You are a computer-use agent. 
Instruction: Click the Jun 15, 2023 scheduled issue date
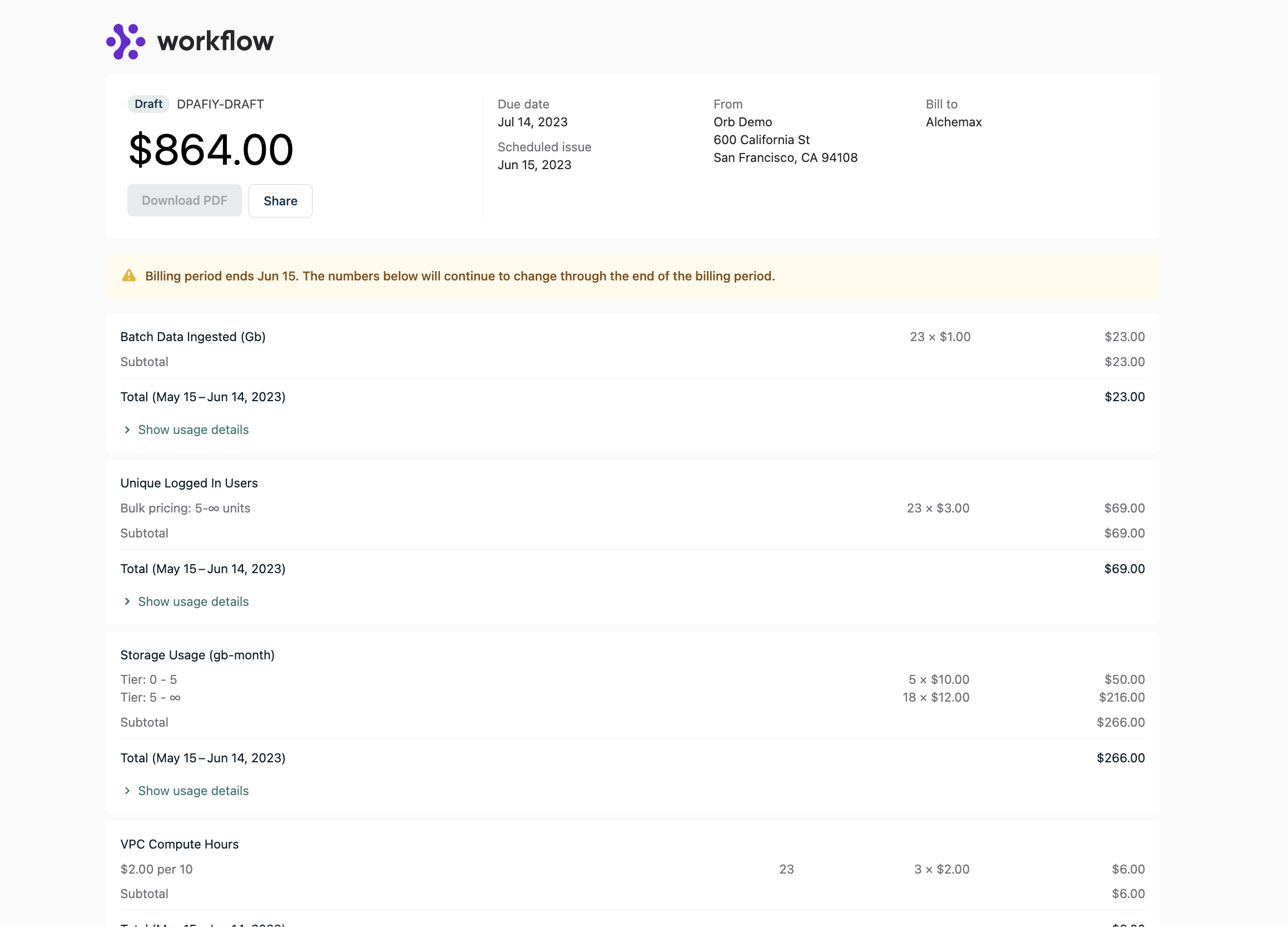point(534,165)
